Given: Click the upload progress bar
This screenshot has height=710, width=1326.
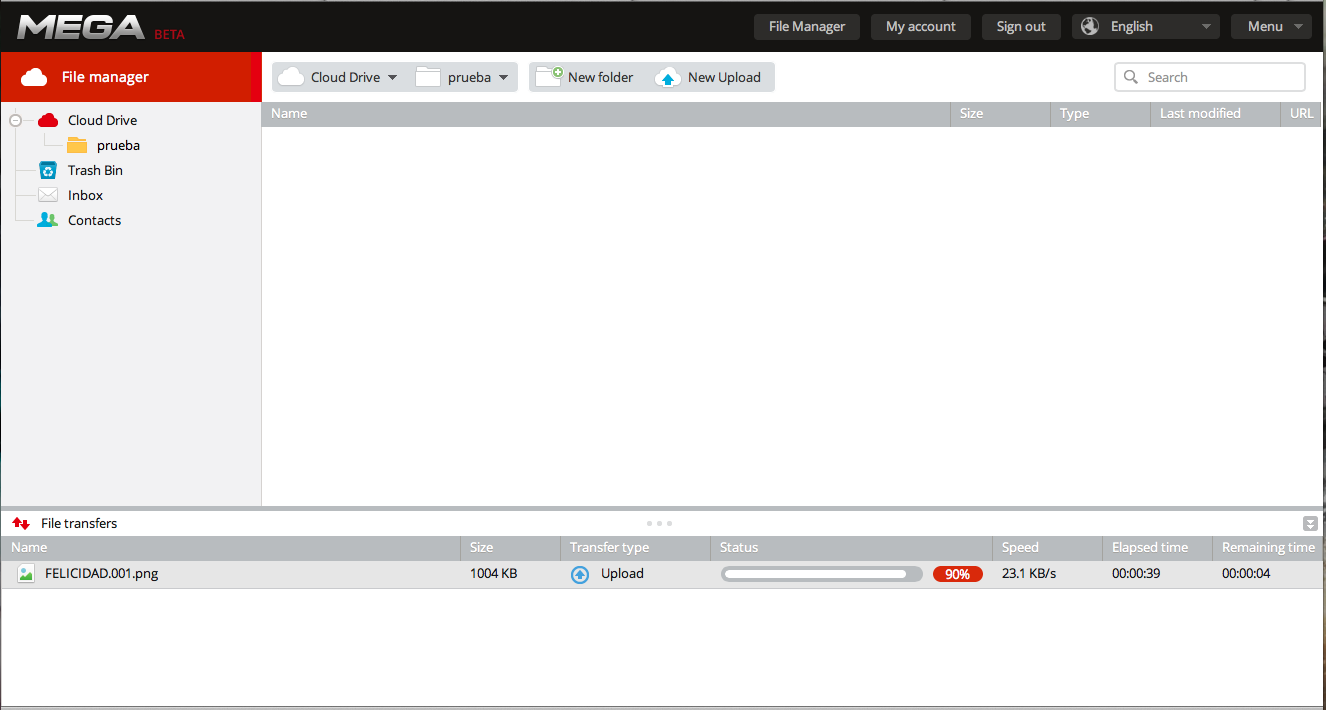Looking at the screenshot, I should click(821, 574).
